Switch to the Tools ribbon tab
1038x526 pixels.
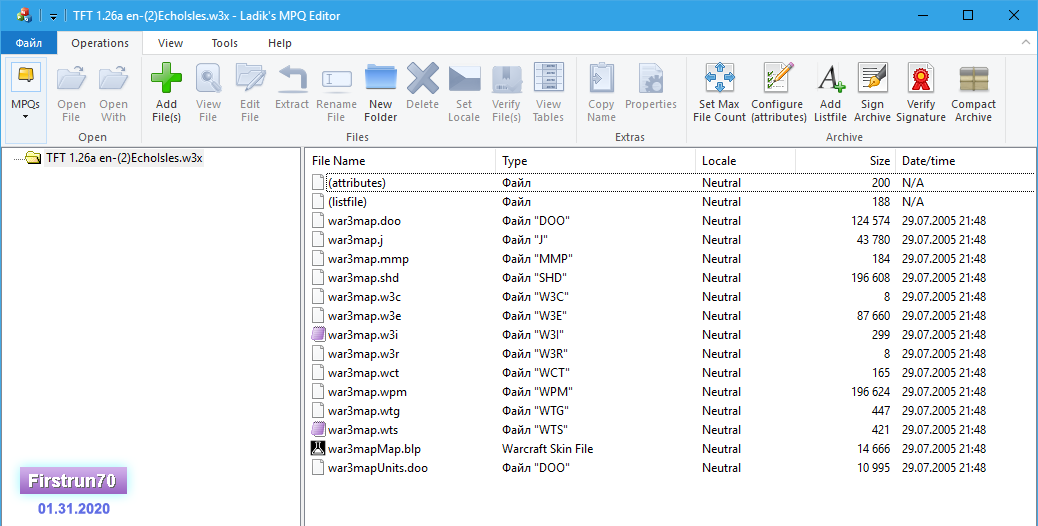pos(224,43)
